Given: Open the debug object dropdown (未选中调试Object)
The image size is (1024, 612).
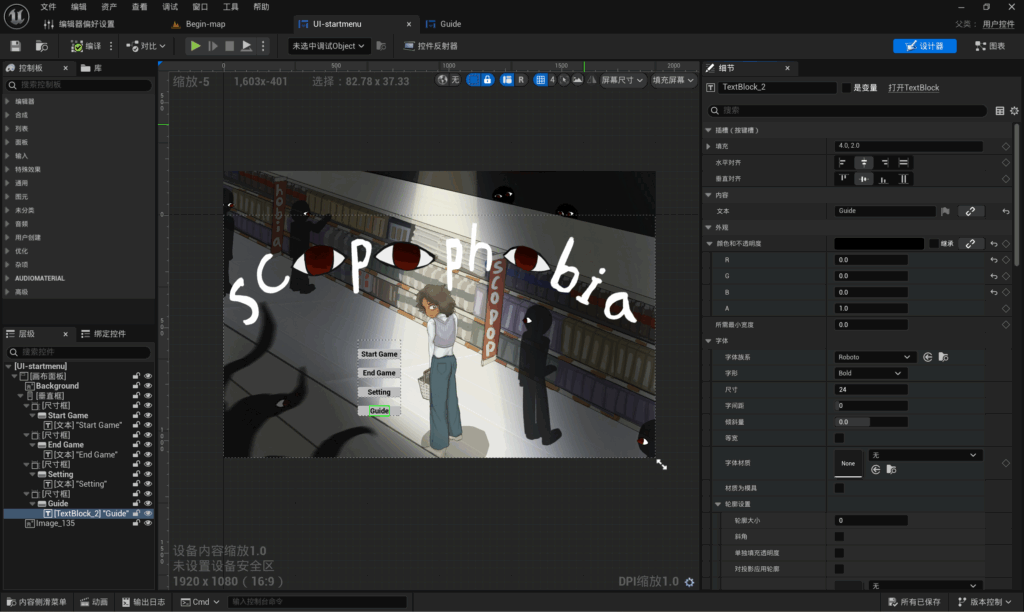Looking at the screenshot, I should 328,46.
